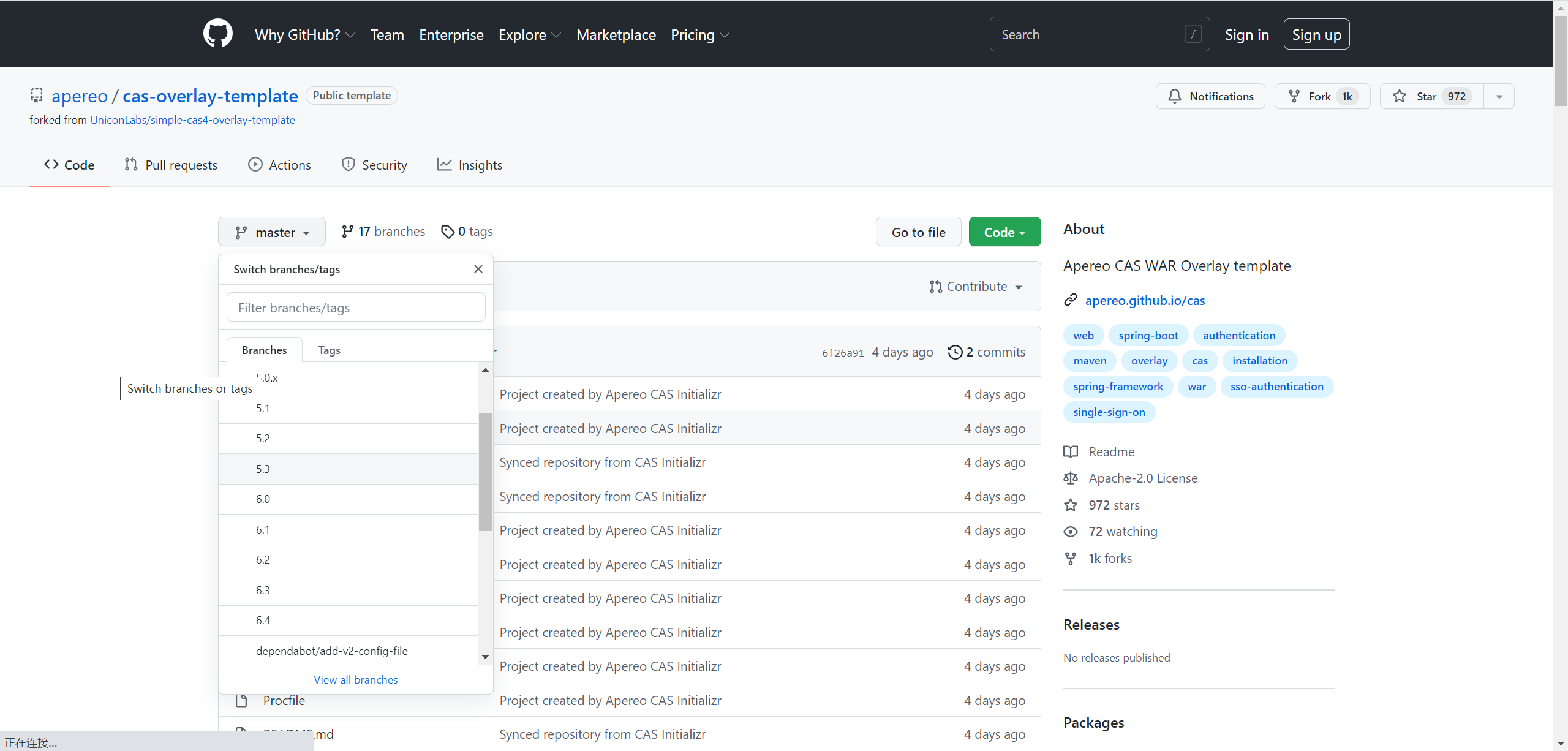Click the Notifications bell icon

(1174, 96)
